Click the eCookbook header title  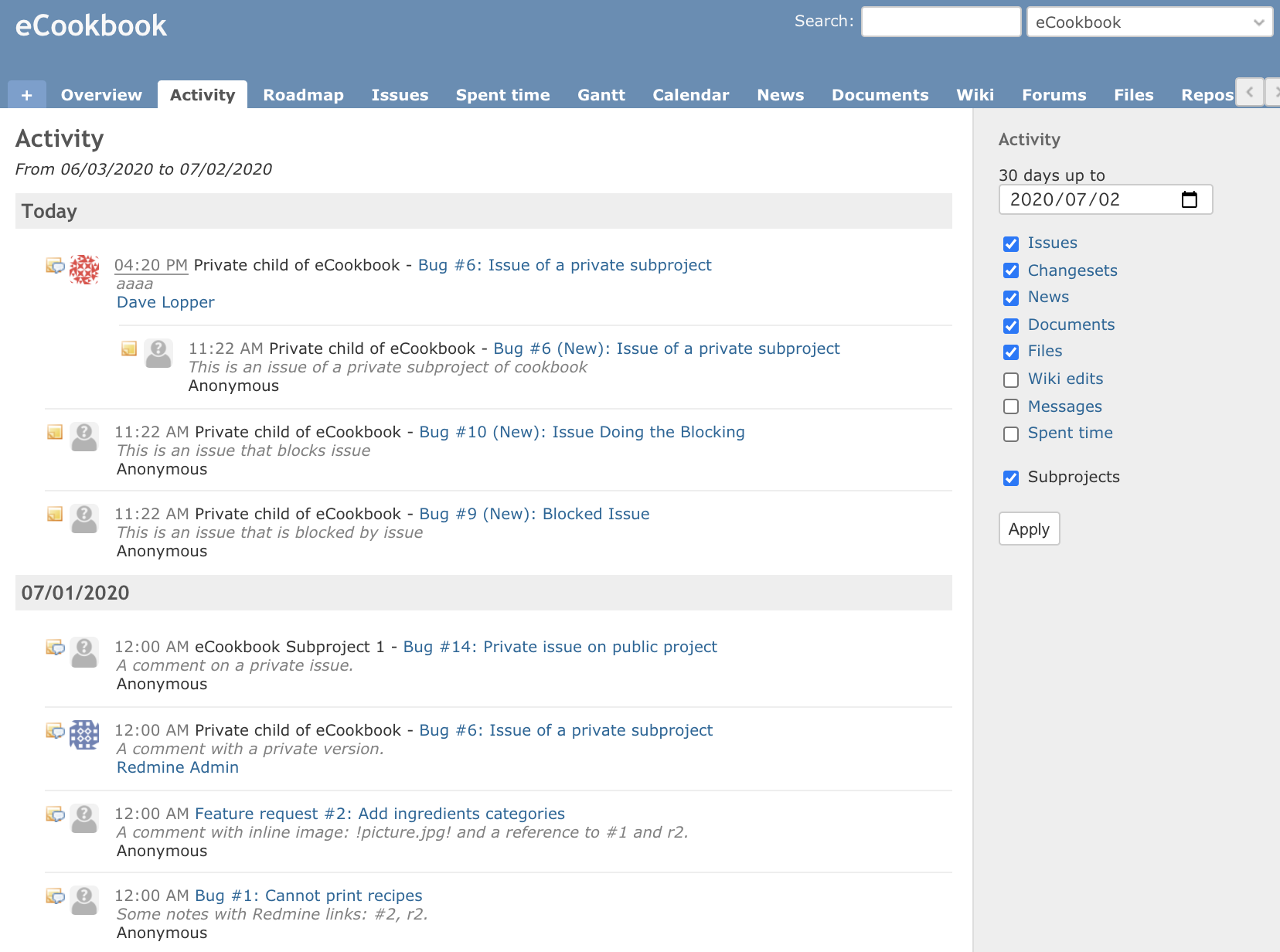[91, 25]
